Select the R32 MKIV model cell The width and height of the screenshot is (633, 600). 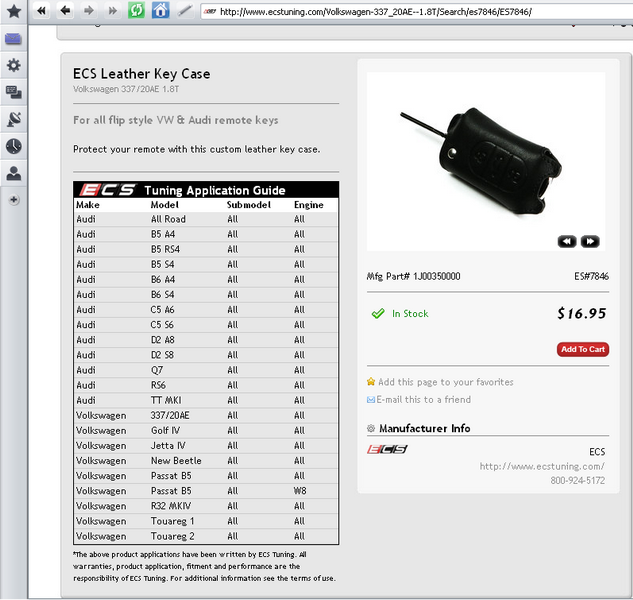pos(171,506)
